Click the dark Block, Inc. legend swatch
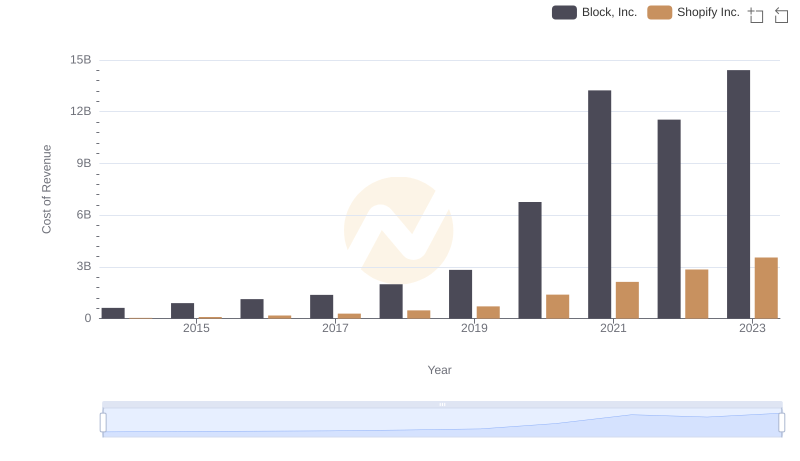 tap(564, 12)
